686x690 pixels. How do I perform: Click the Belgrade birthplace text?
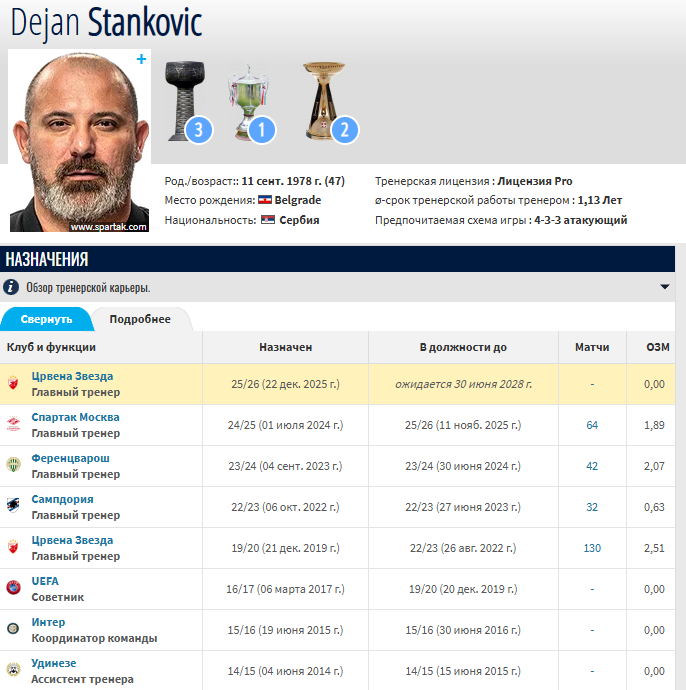[x=298, y=200]
